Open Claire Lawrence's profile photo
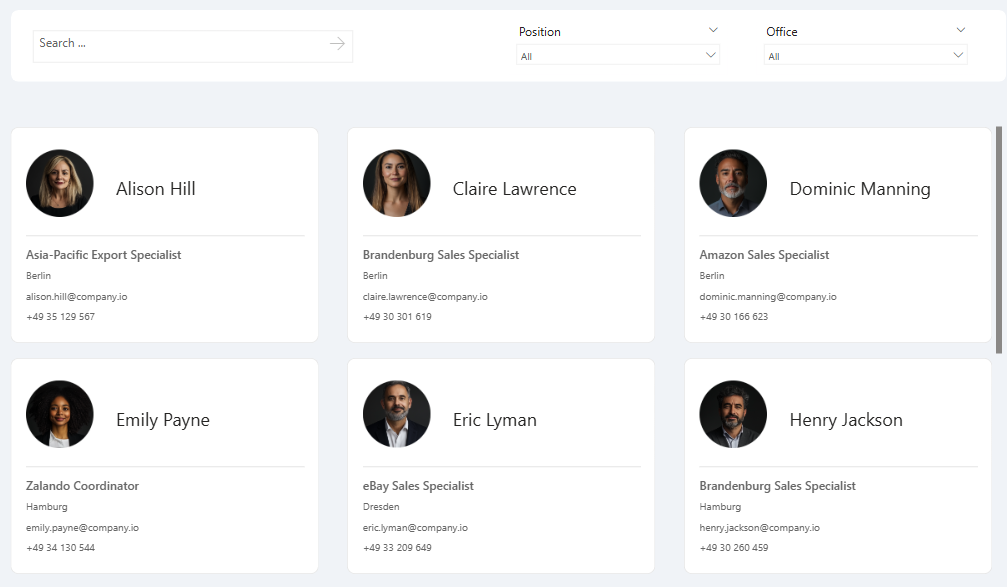1007x587 pixels. [396, 183]
